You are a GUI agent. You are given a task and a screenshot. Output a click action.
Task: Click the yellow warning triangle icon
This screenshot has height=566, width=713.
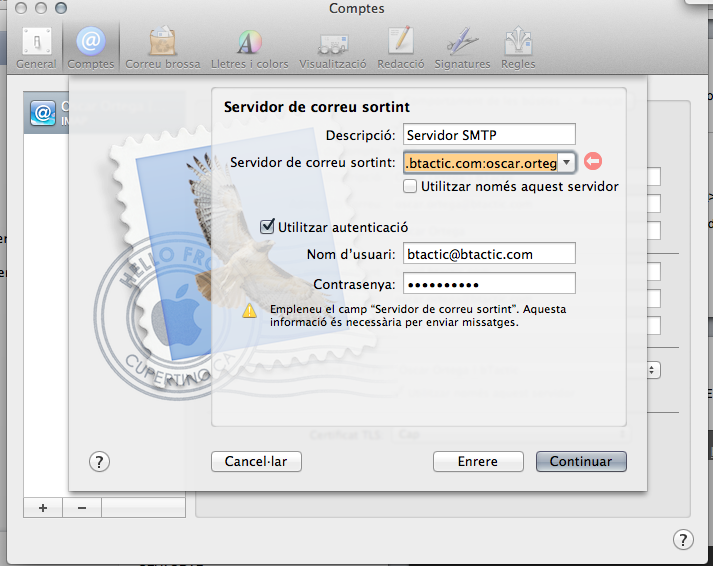coord(249,311)
